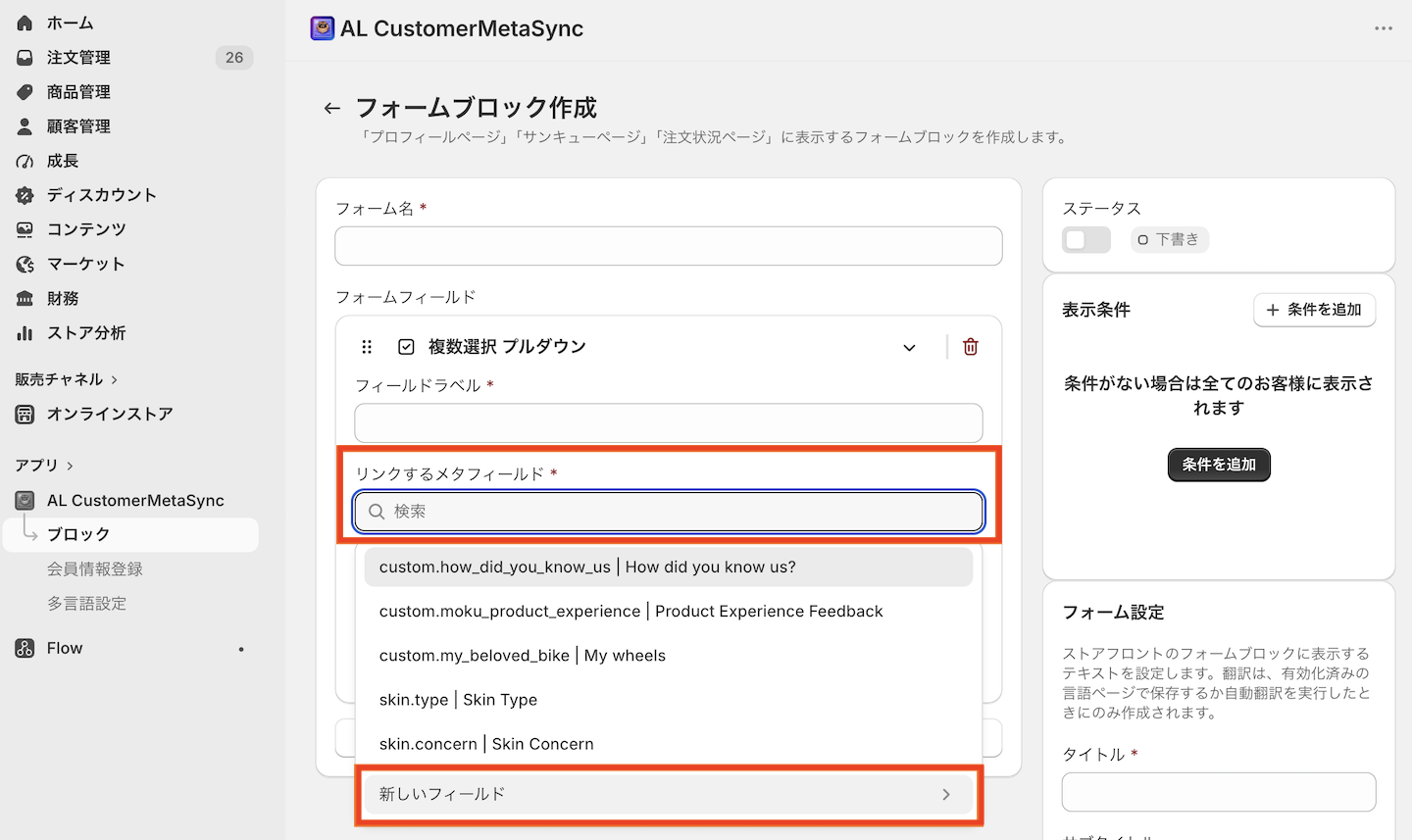Open the 新しいフィールド submenu
Viewport: 1412px width, 840px height.
click(x=669, y=795)
